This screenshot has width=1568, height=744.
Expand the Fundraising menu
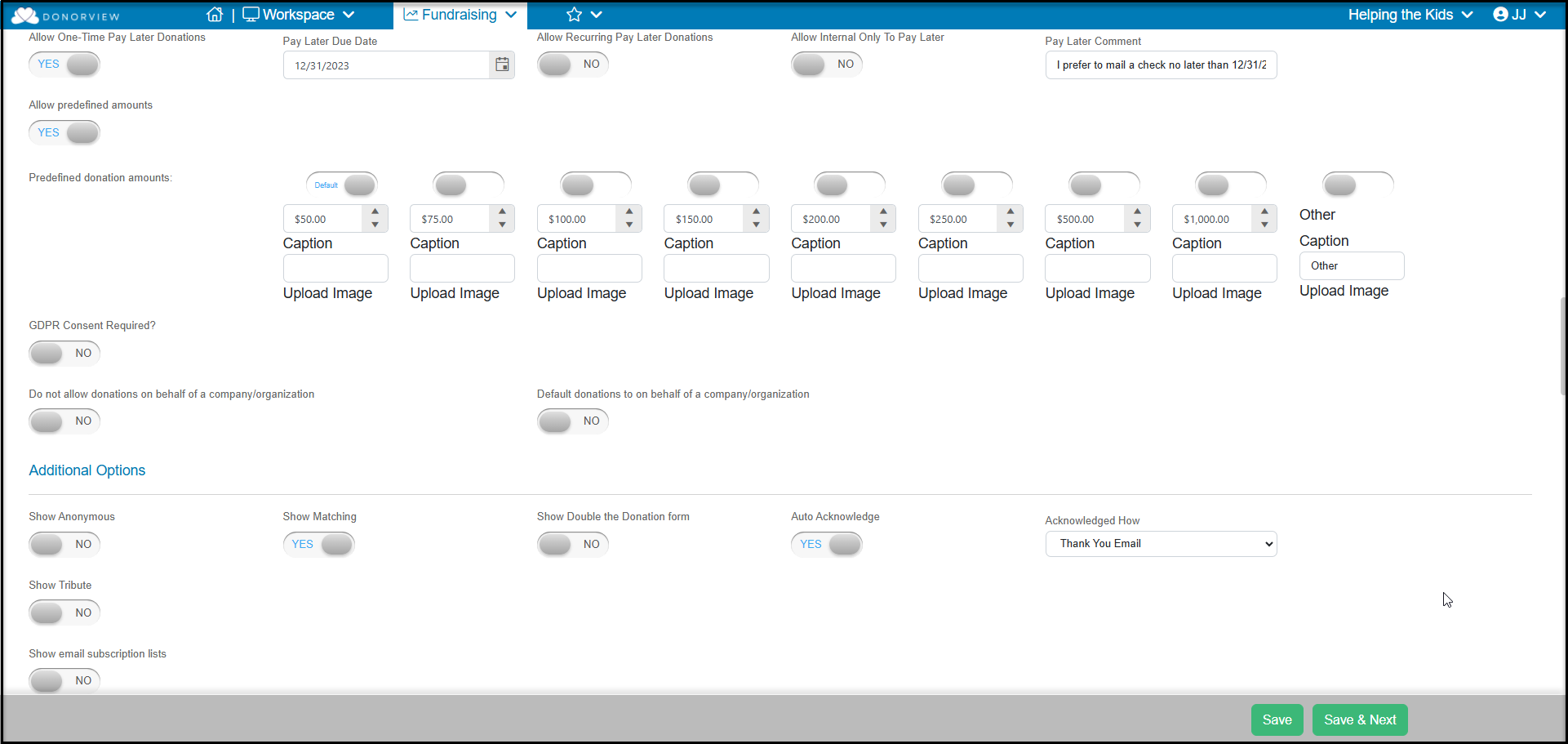[511, 15]
